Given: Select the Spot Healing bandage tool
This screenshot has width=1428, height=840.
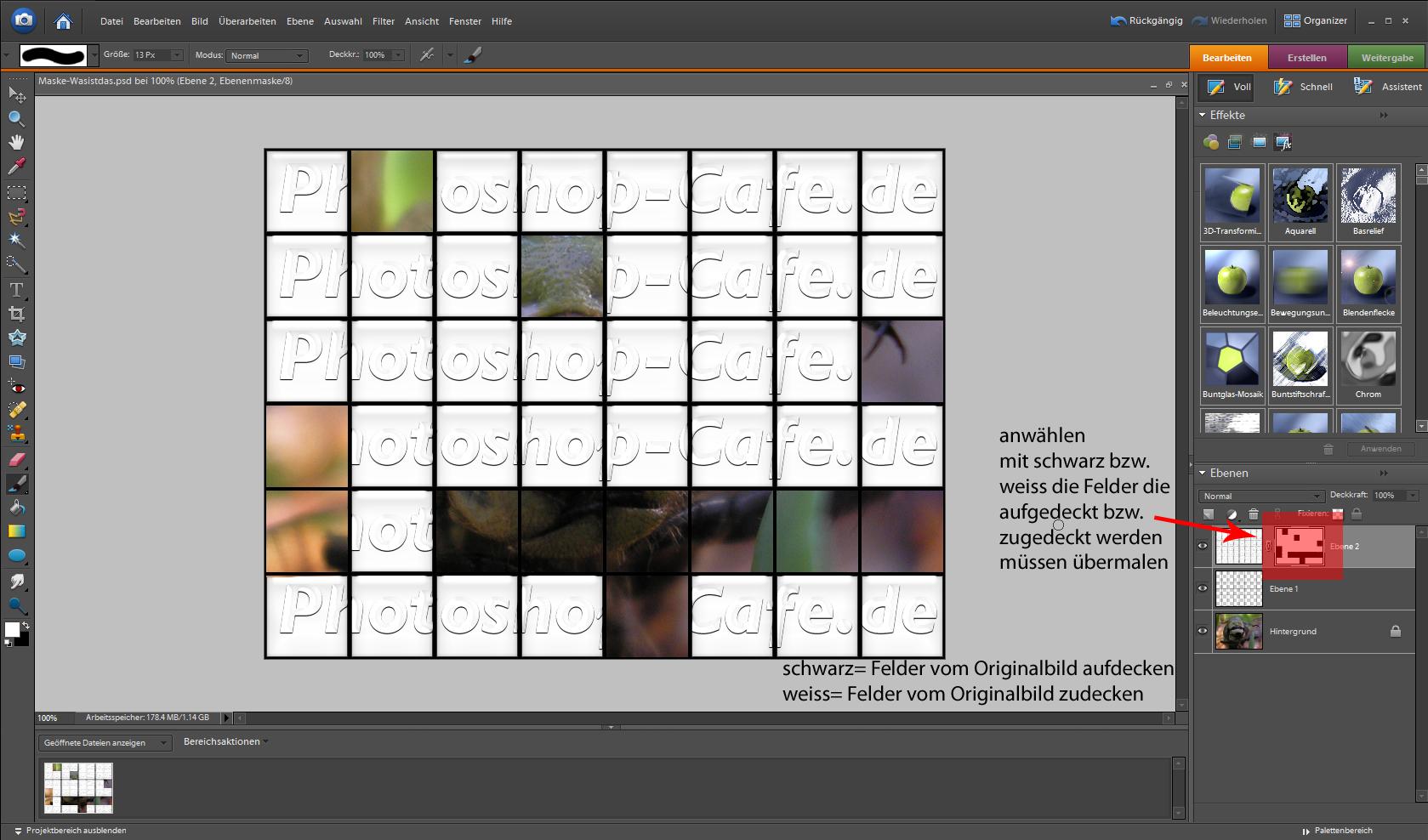Looking at the screenshot, I should (x=16, y=411).
